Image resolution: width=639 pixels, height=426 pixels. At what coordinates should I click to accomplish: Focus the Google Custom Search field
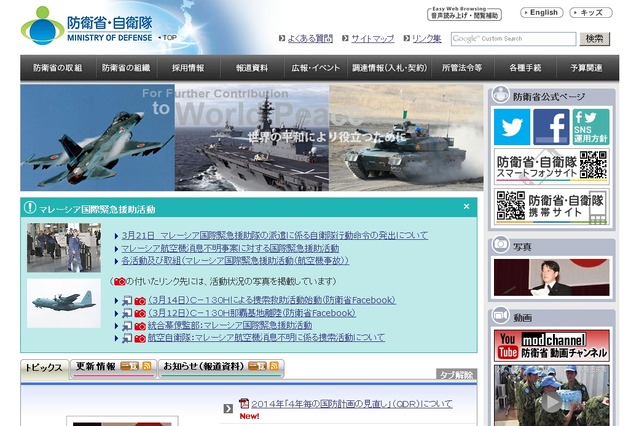[513, 39]
